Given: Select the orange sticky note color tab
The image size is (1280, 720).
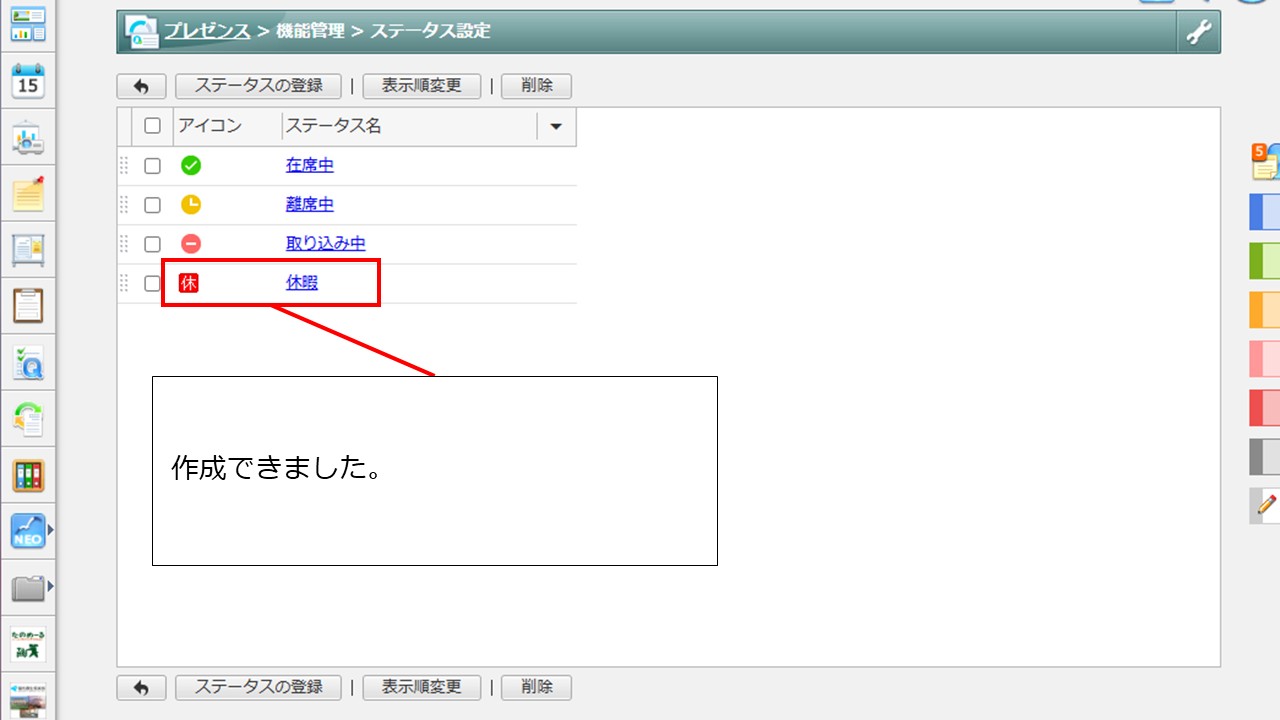Looking at the screenshot, I should point(1265,310).
